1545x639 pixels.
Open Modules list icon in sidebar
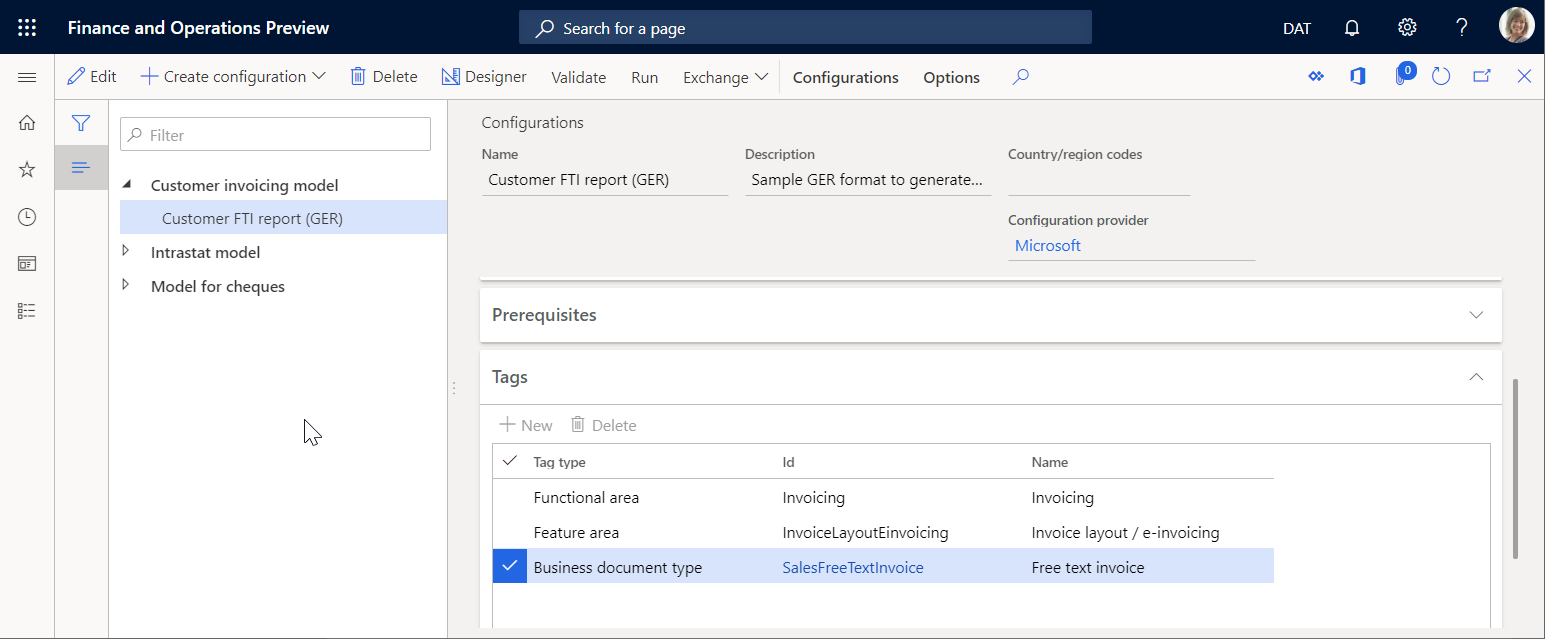[x=27, y=311]
